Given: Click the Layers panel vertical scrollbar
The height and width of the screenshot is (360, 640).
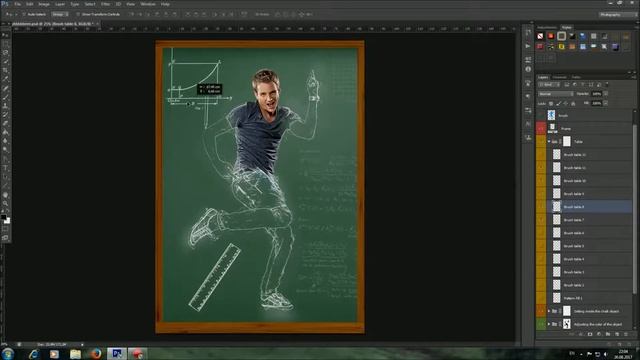Looking at the screenshot, I should (x=634, y=208).
